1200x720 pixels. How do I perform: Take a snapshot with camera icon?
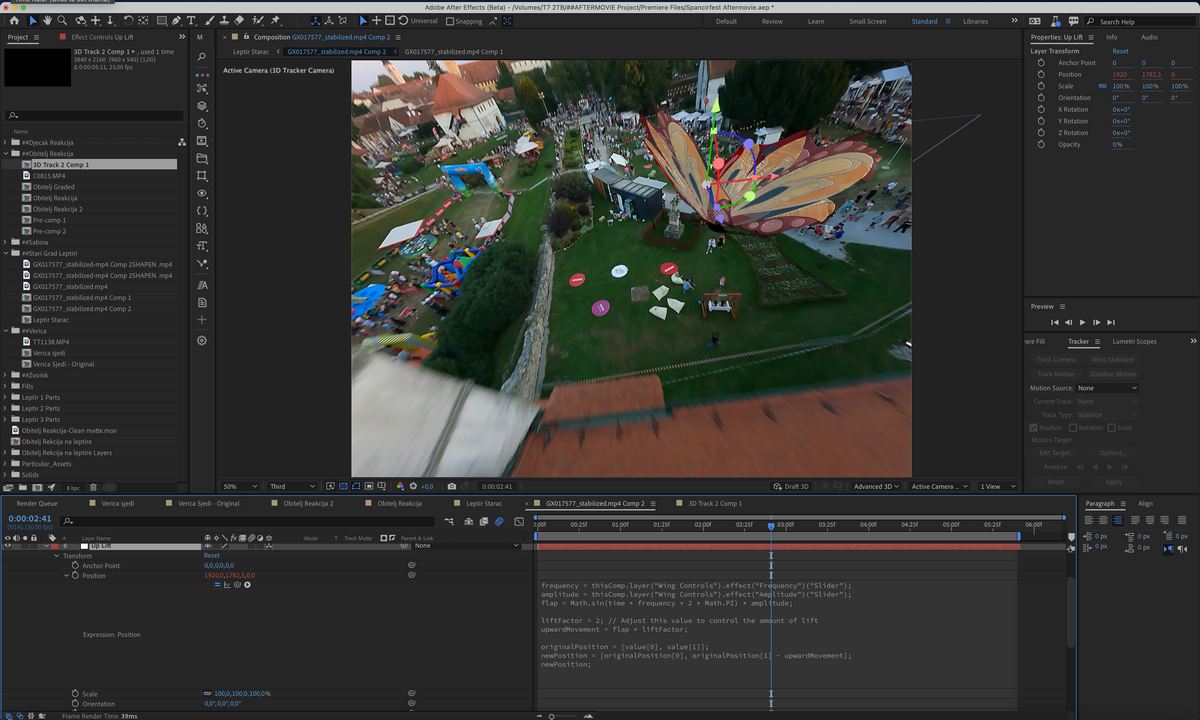(x=452, y=487)
